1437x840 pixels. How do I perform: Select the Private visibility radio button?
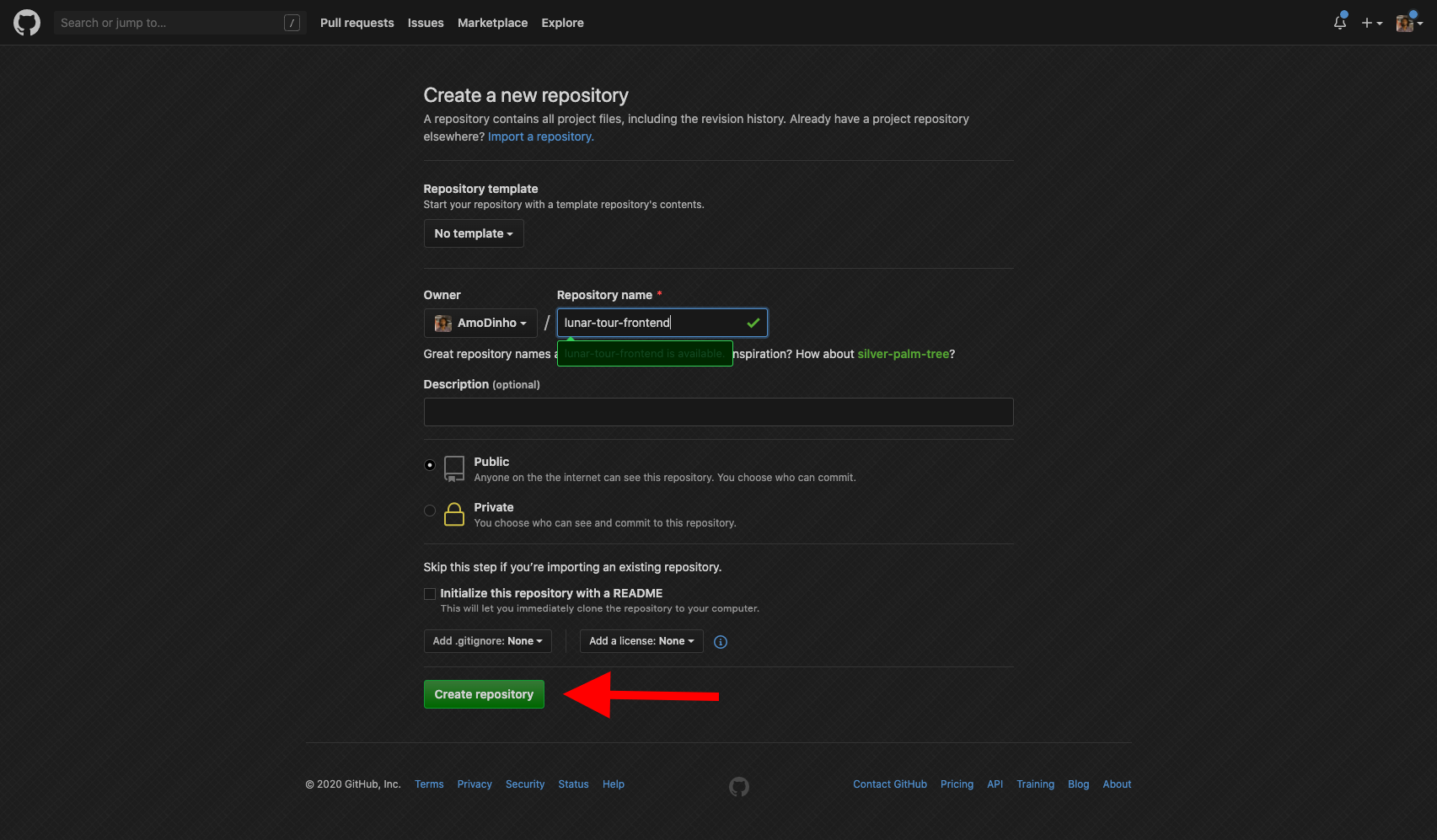[x=430, y=511]
